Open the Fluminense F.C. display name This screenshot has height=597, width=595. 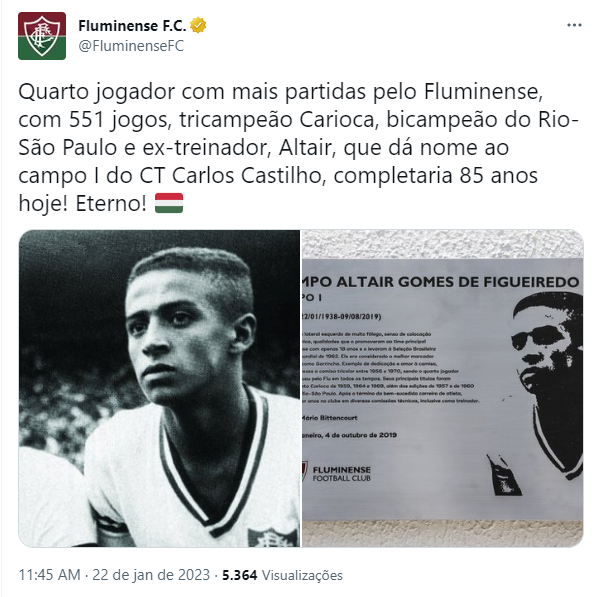point(132,26)
